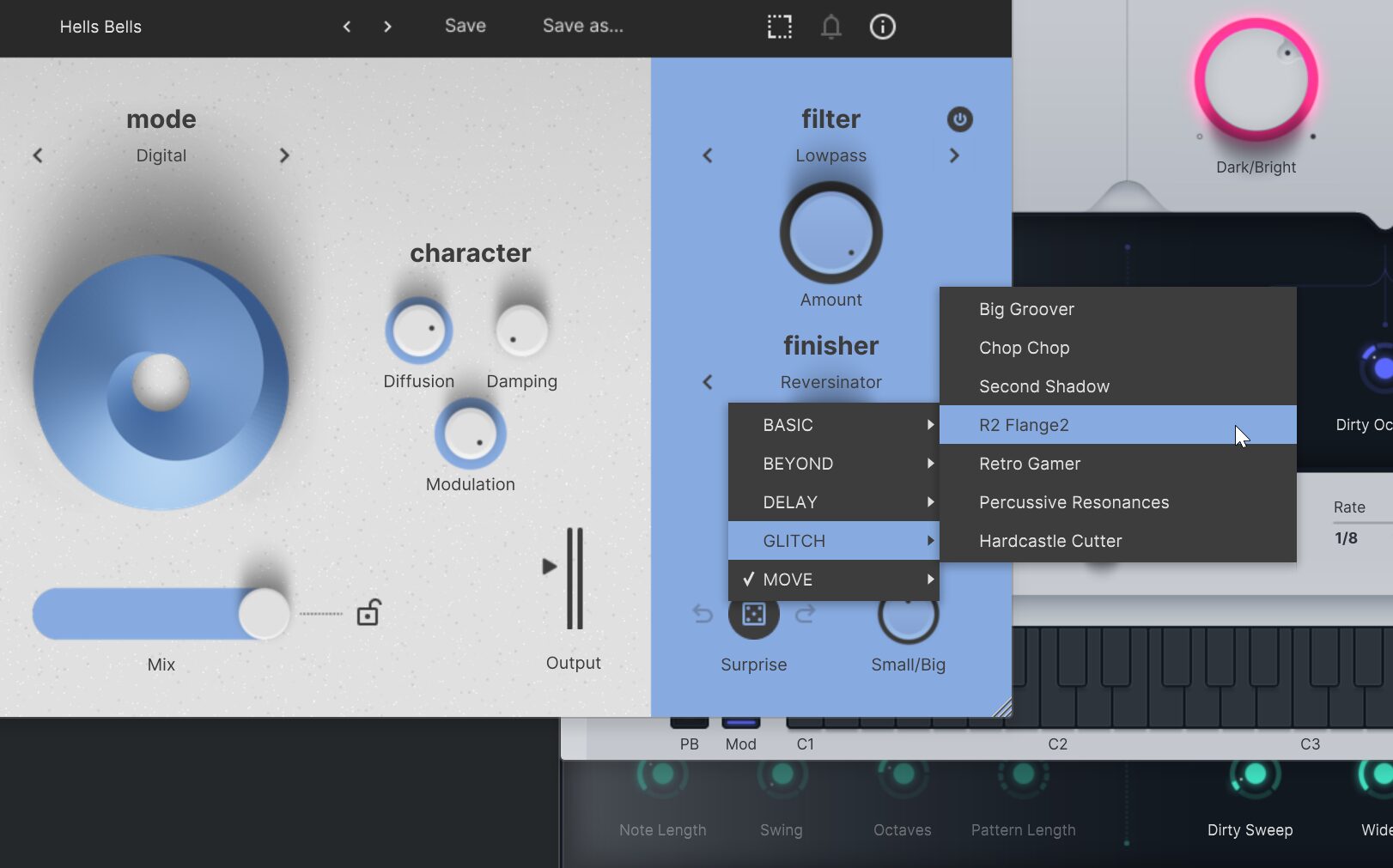
Task: Switch to previous reverb mode
Action: [38, 155]
